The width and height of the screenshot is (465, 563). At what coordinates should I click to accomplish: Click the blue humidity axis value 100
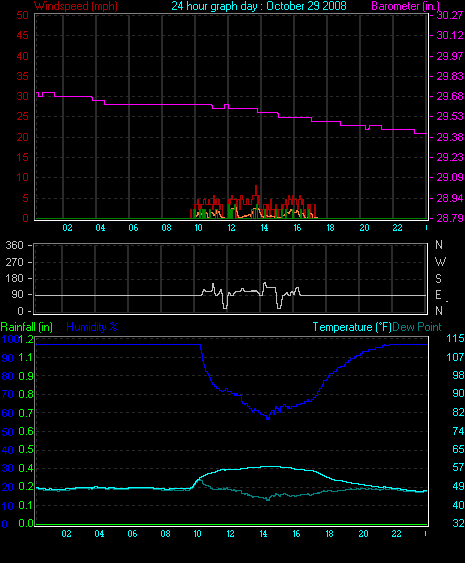point(10,339)
